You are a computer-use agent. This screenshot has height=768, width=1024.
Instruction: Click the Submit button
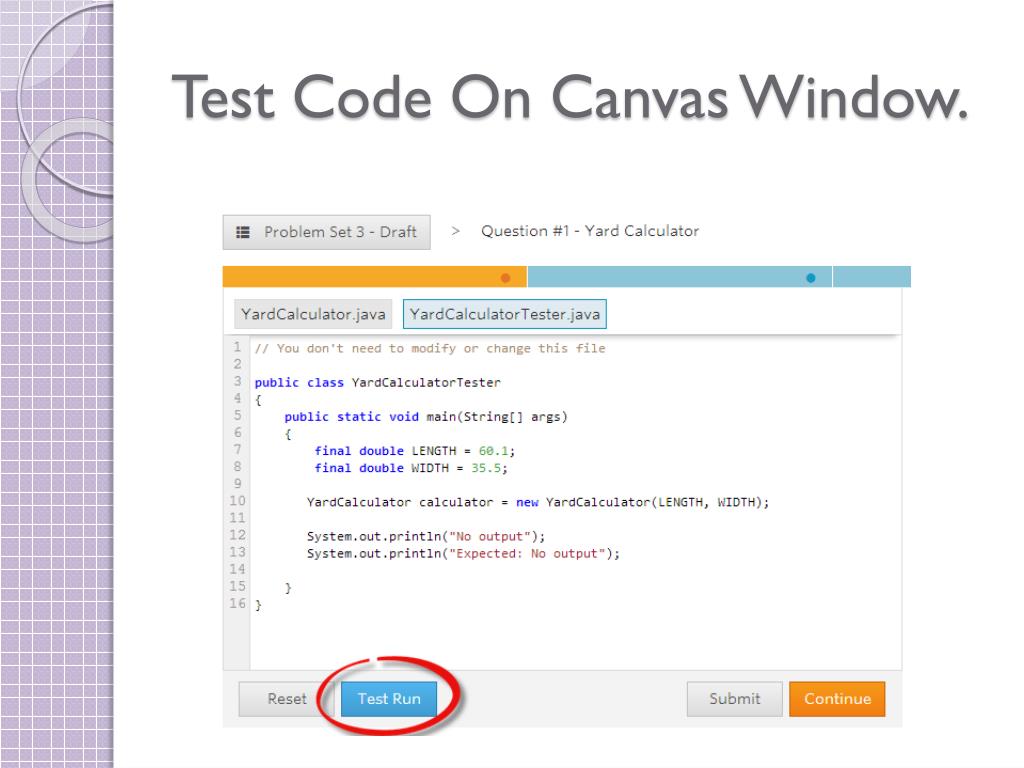735,699
